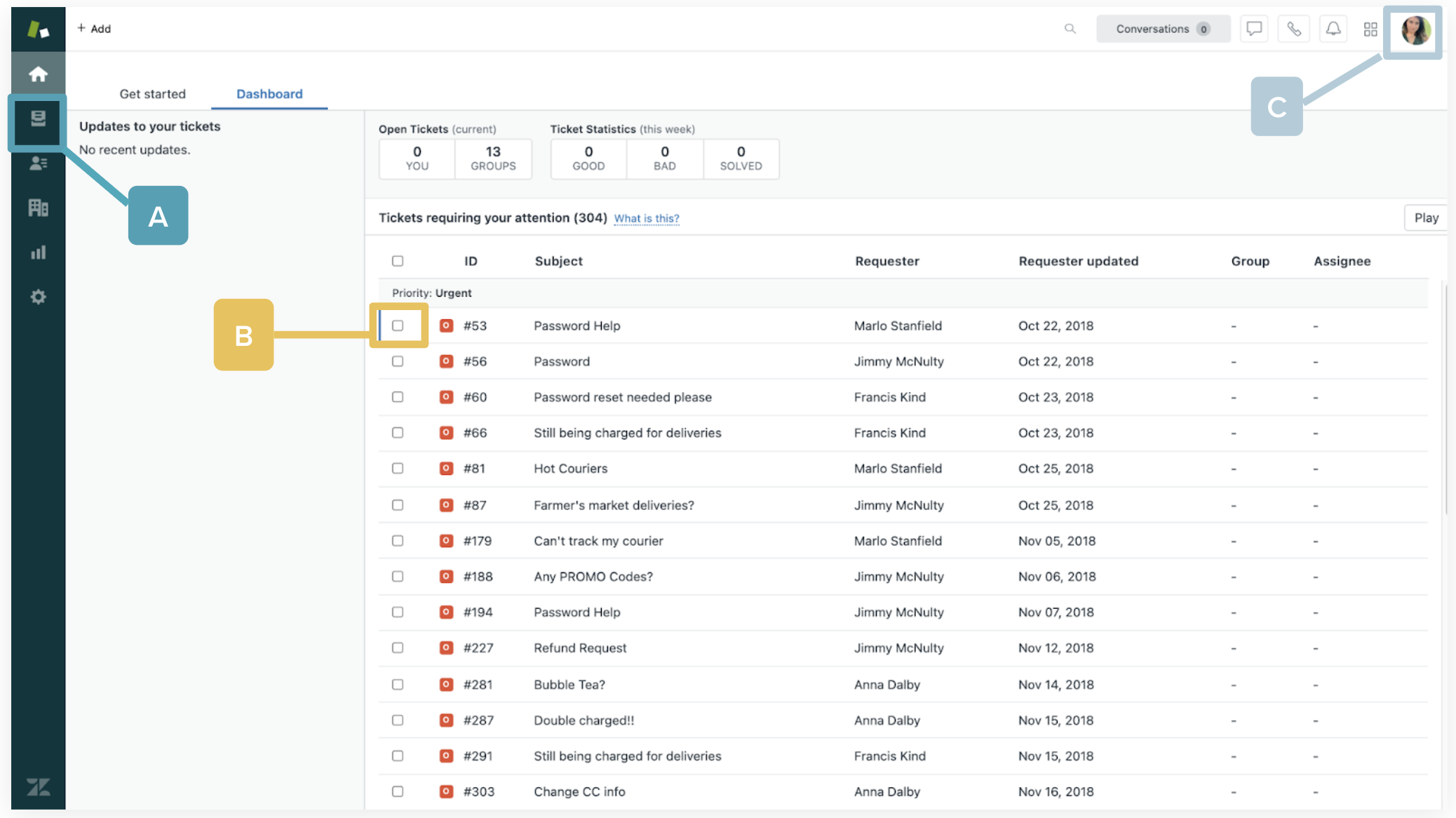This screenshot has height=818, width=1456.
Task: Open the Customers sidebar icon
Action: pos(38,163)
